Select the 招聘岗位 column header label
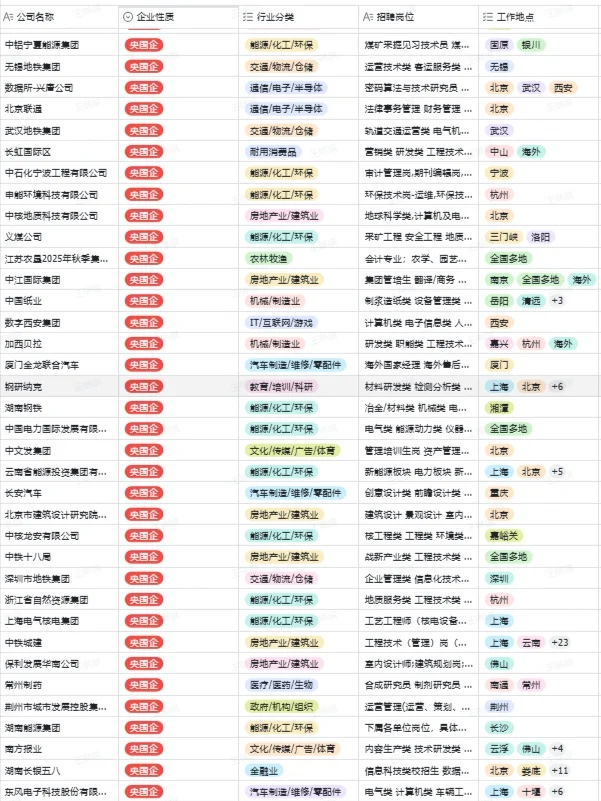601x801 pixels. click(x=396, y=17)
